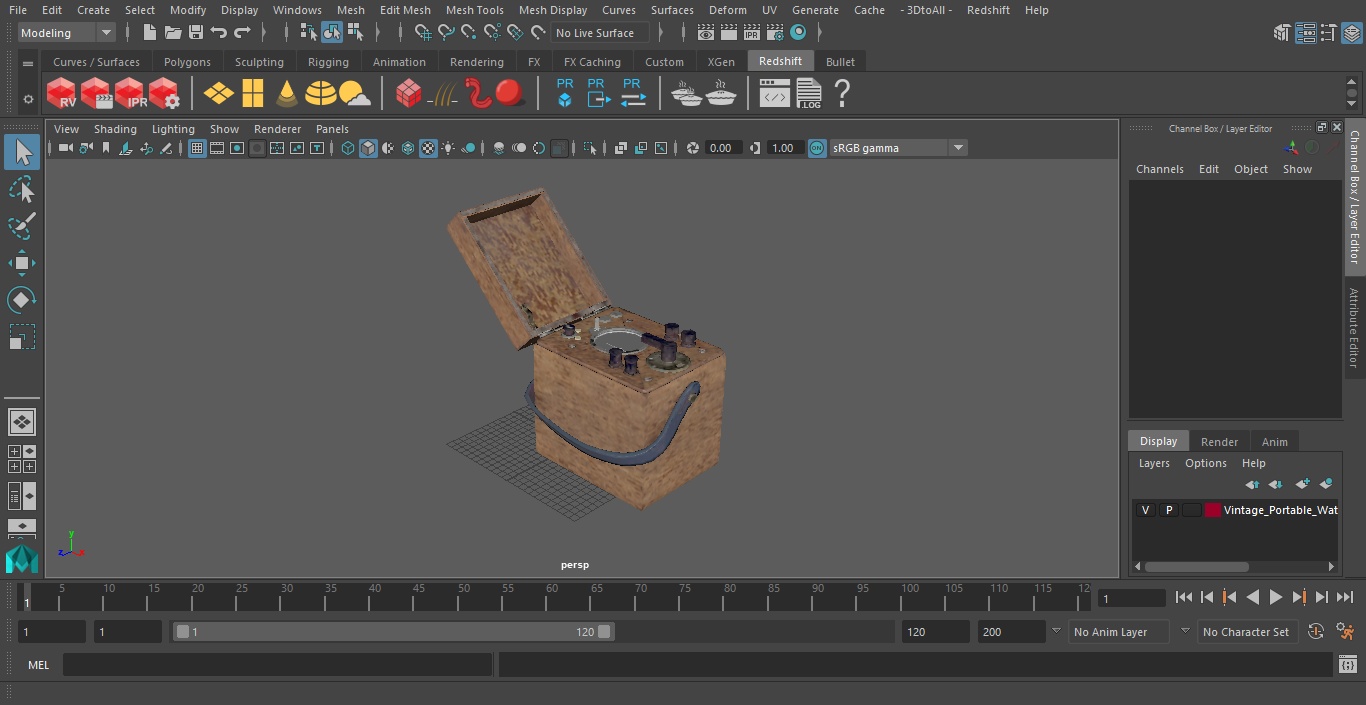Image resolution: width=1366 pixels, height=705 pixels.
Task: Toggle viewport grid display icon
Action: (197, 148)
